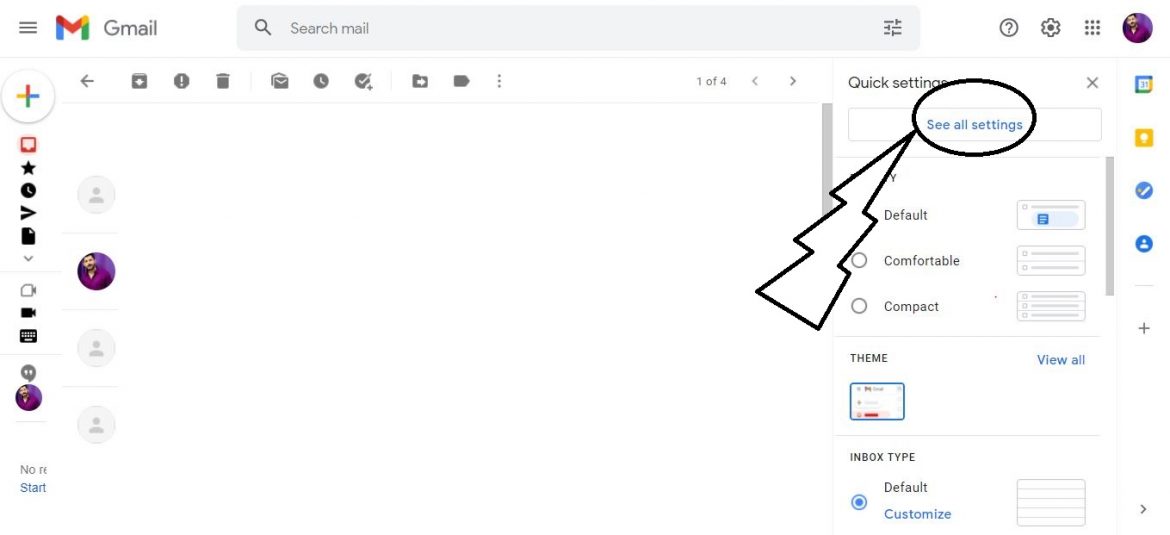The width and height of the screenshot is (1170, 535).
Task: Show search options in the search bar
Action: [892, 28]
